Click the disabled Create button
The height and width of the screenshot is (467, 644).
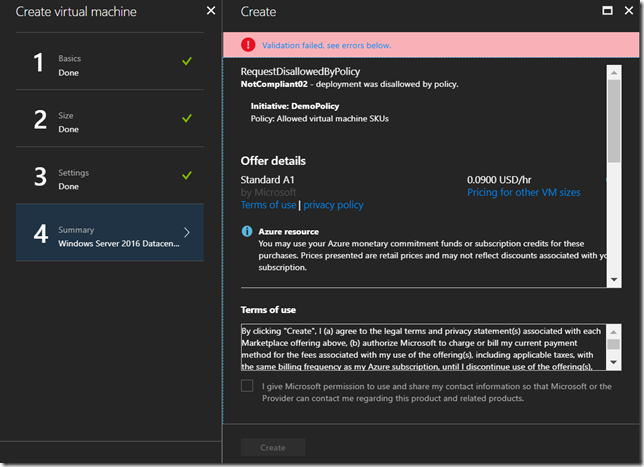tap(273, 447)
